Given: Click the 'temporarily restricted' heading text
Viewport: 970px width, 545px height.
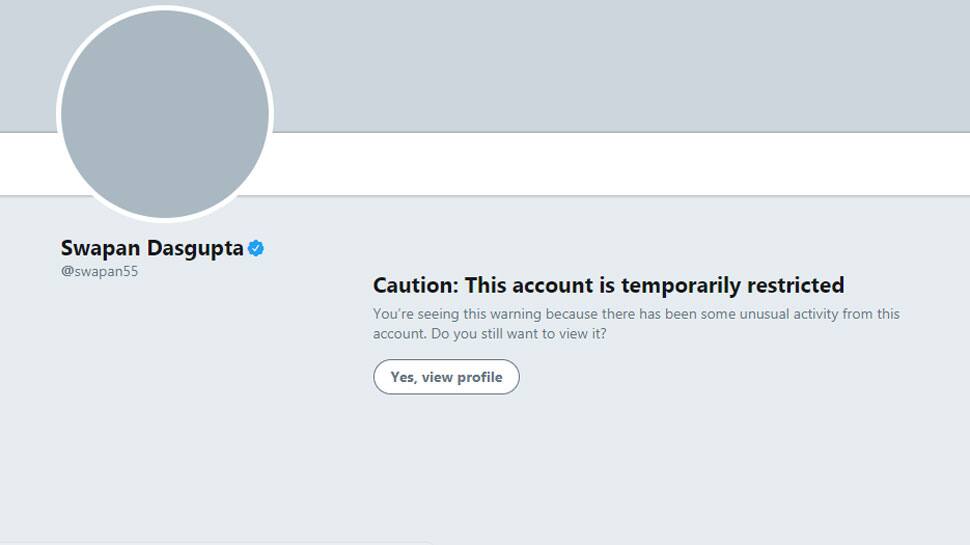Looking at the screenshot, I should [732, 285].
